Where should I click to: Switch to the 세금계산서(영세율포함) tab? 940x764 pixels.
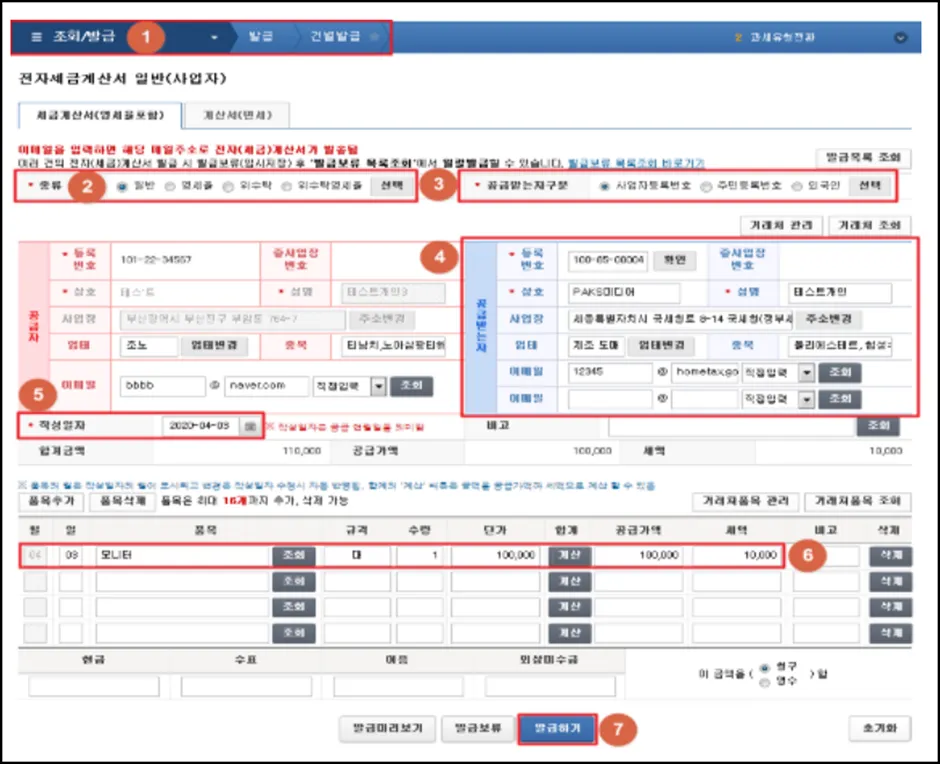(x=100, y=115)
